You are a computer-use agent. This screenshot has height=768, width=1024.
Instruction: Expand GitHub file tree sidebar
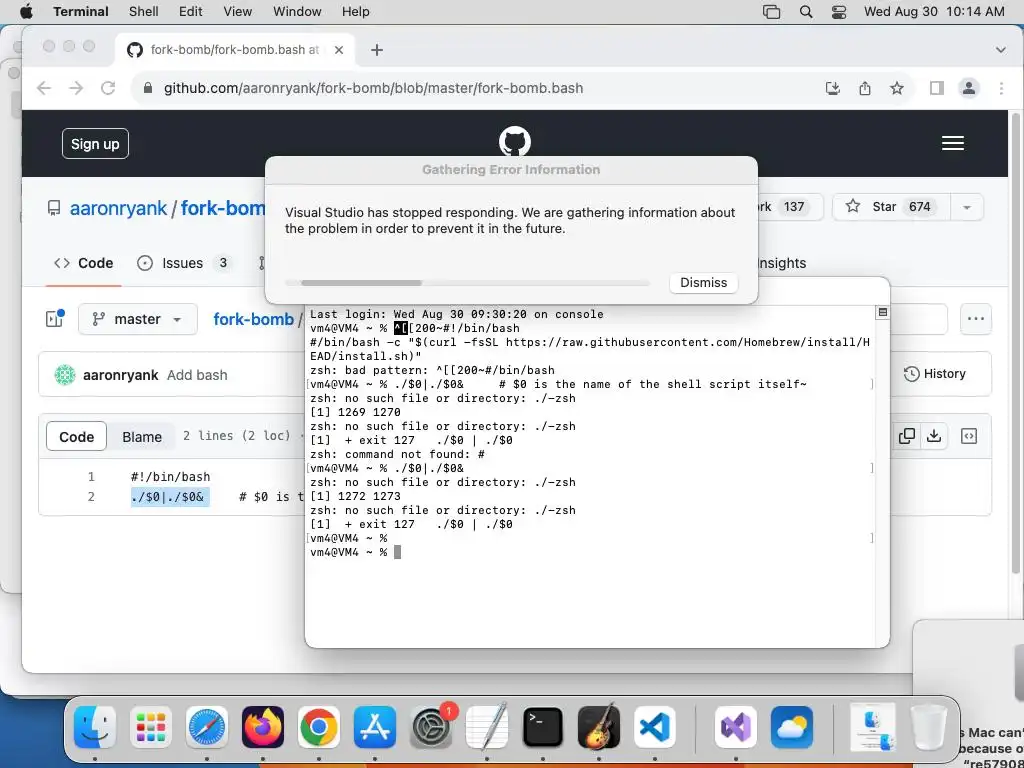coord(55,319)
